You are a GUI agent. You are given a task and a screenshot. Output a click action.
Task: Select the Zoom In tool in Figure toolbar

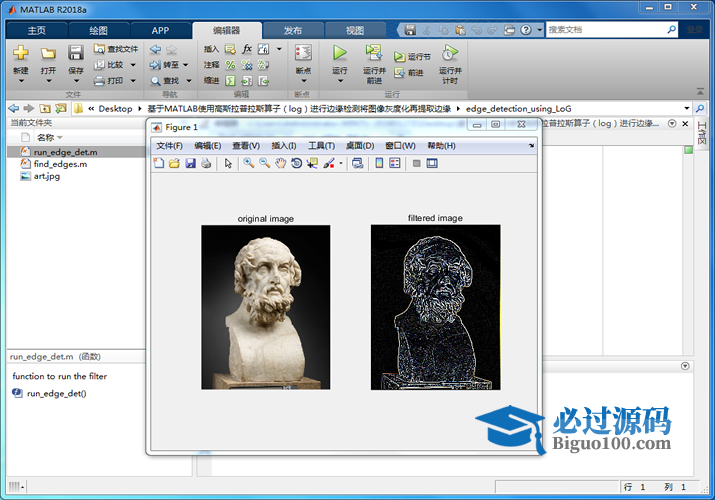(249, 163)
